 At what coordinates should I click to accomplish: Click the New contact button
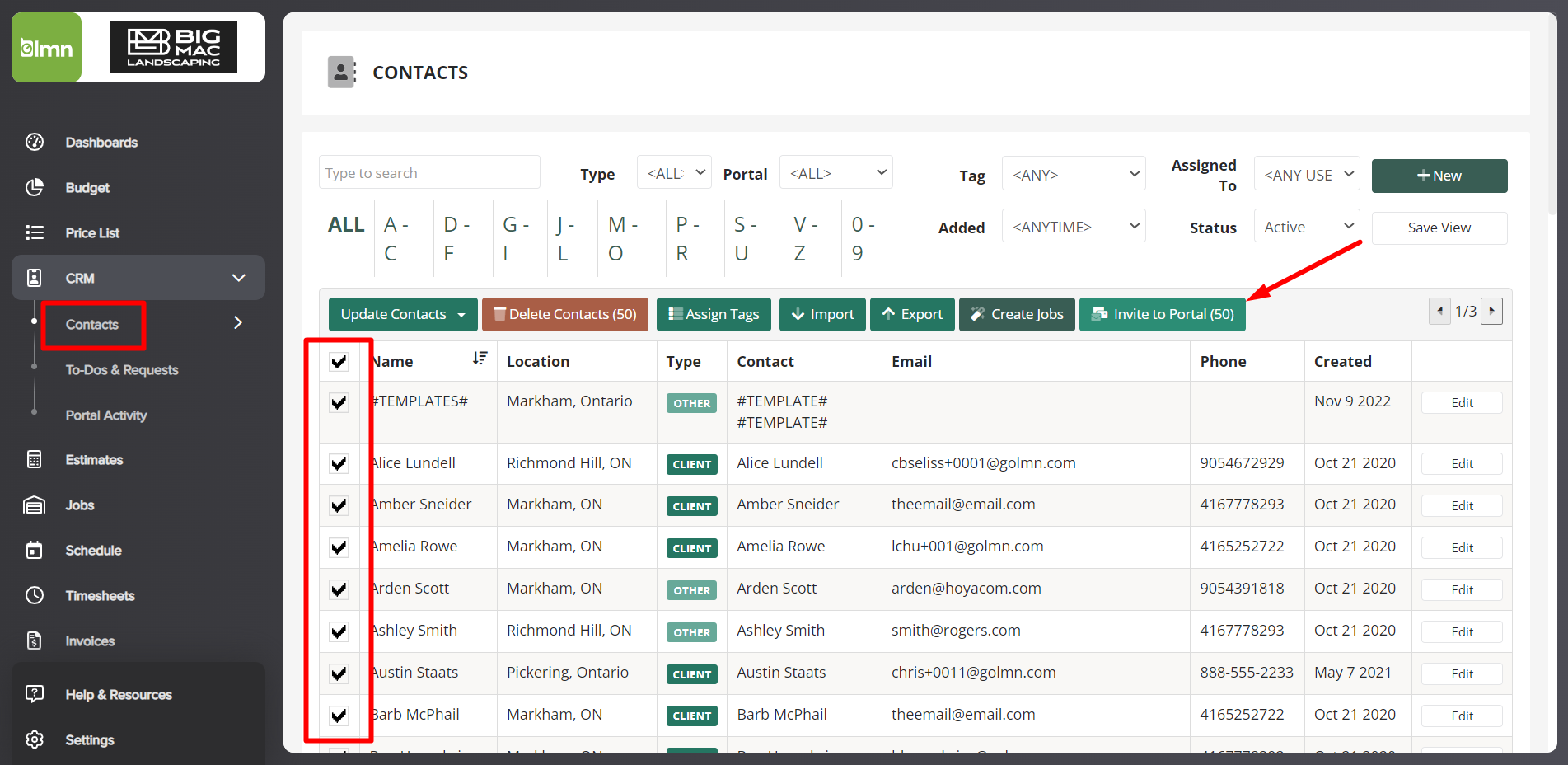click(x=1439, y=176)
